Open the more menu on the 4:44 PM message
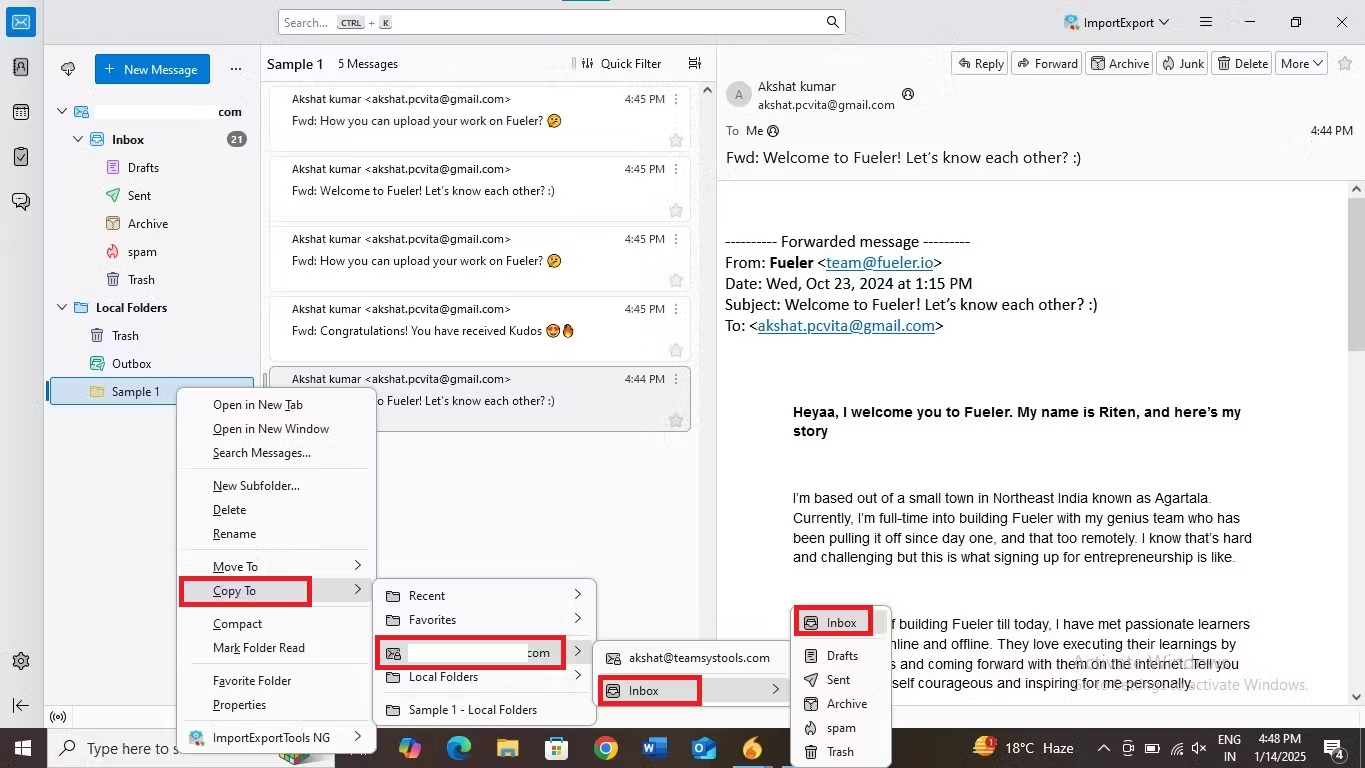Viewport: 1365px width, 768px height. (x=676, y=379)
